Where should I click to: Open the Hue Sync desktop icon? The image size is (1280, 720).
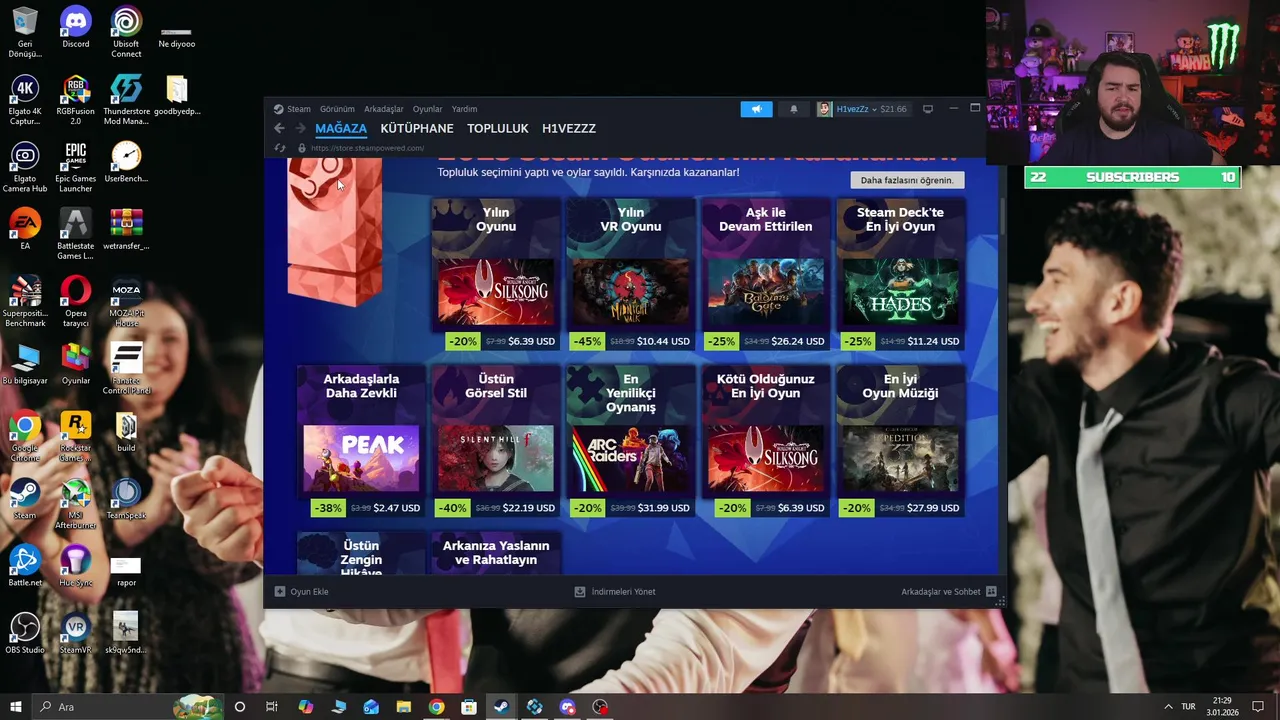[76, 566]
